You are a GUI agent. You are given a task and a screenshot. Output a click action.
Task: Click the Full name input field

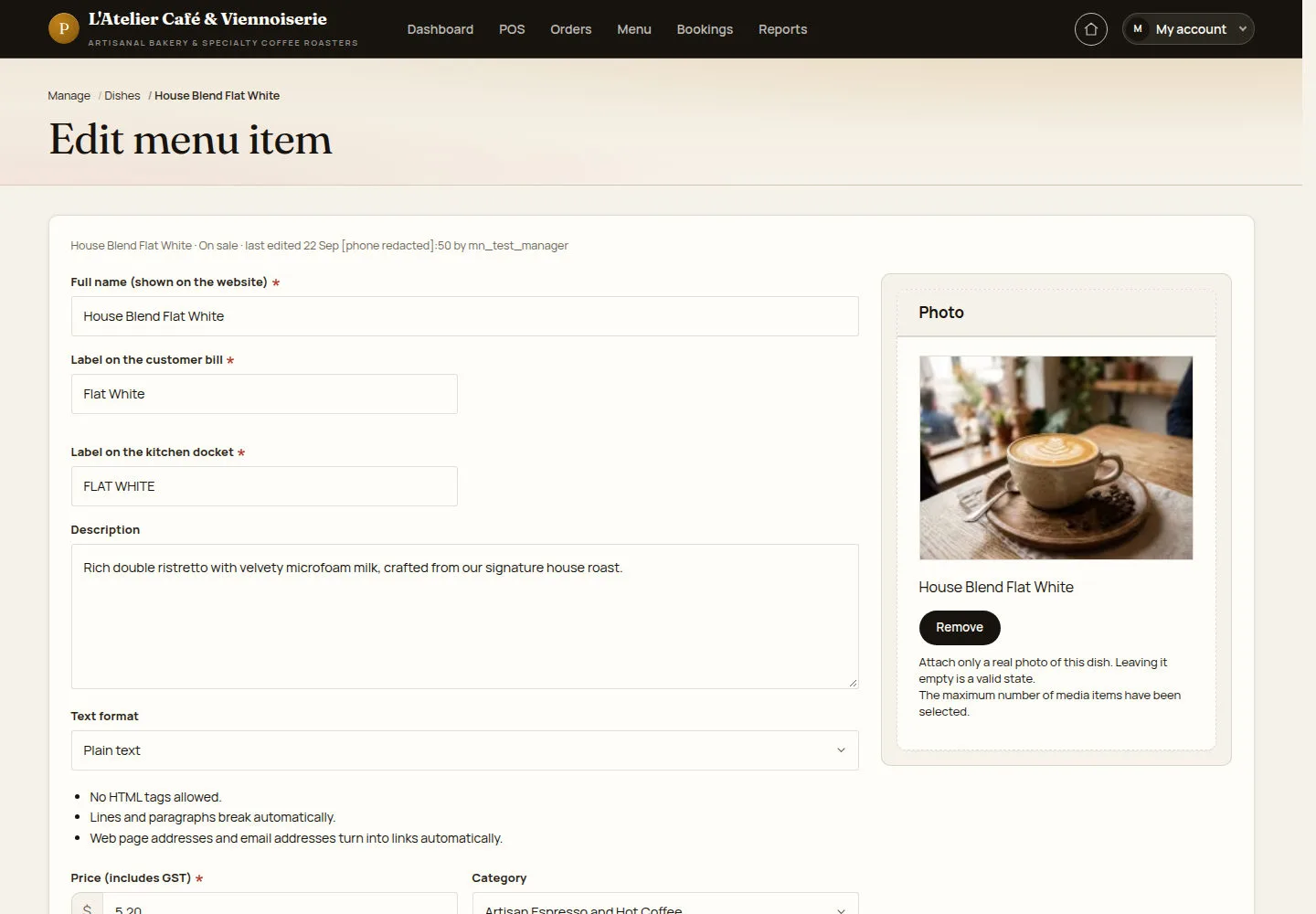tap(464, 316)
